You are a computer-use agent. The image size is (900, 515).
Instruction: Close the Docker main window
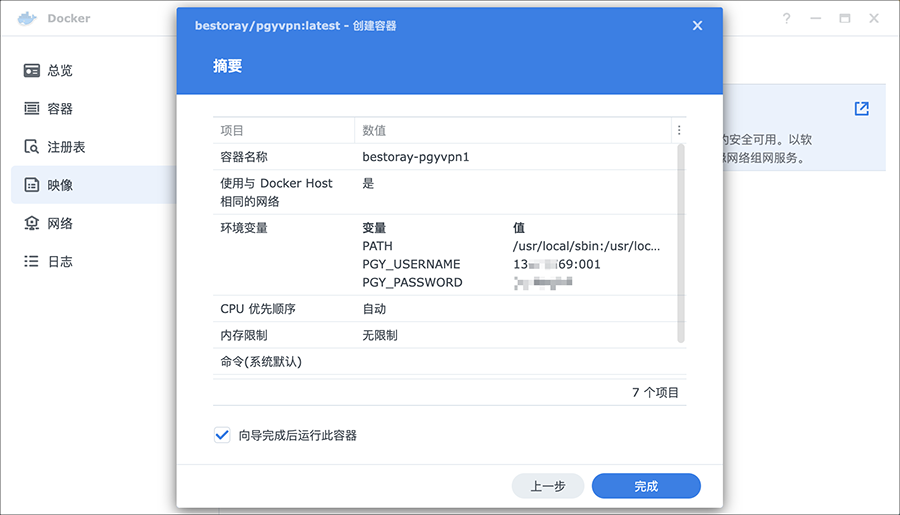coord(874,18)
